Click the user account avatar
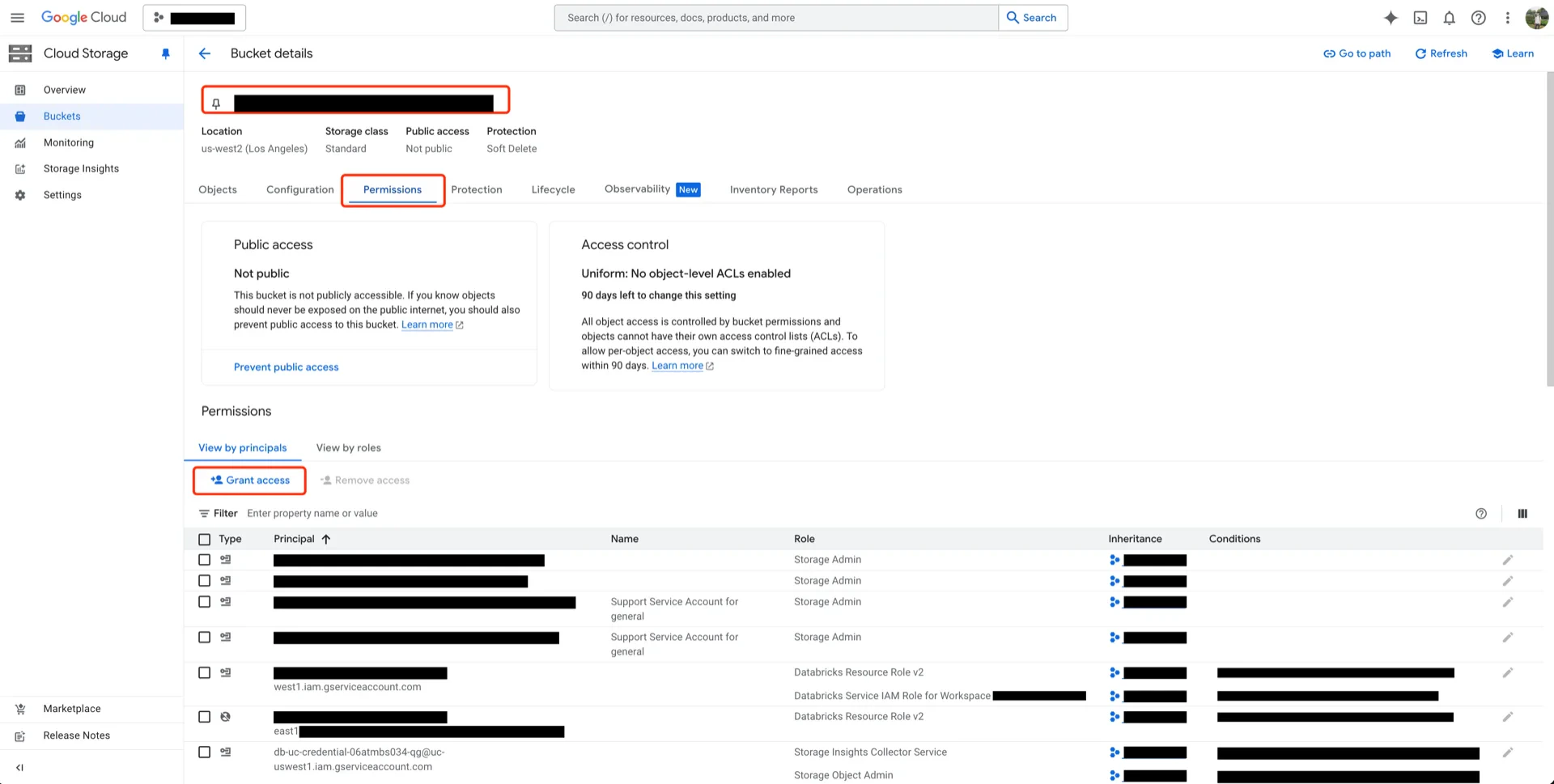Viewport: 1554px width, 784px height. pos(1536,18)
